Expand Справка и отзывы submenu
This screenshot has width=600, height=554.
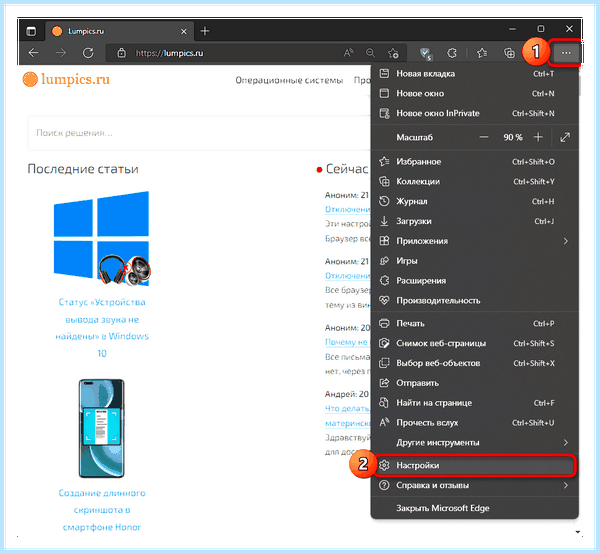pos(474,486)
